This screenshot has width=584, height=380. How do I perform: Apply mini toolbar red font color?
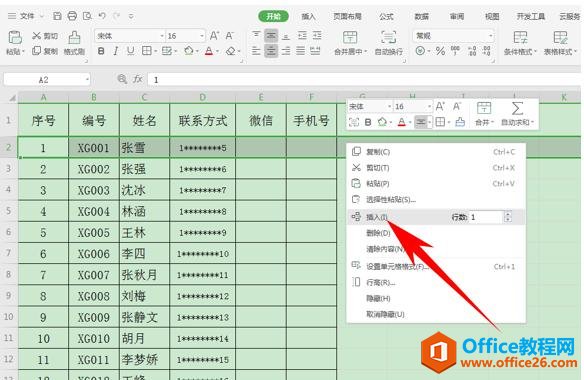pyautogui.click(x=401, y=122)
